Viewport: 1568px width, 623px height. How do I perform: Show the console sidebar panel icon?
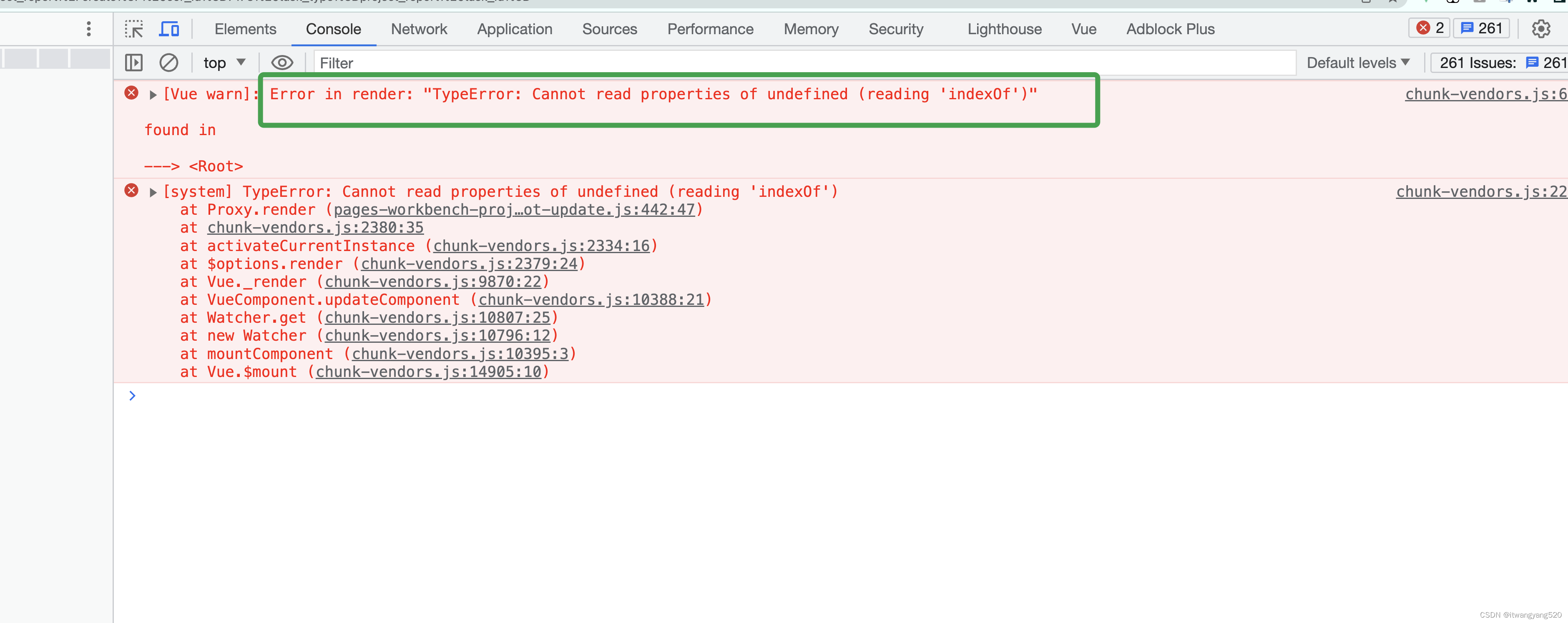(134, 63)
